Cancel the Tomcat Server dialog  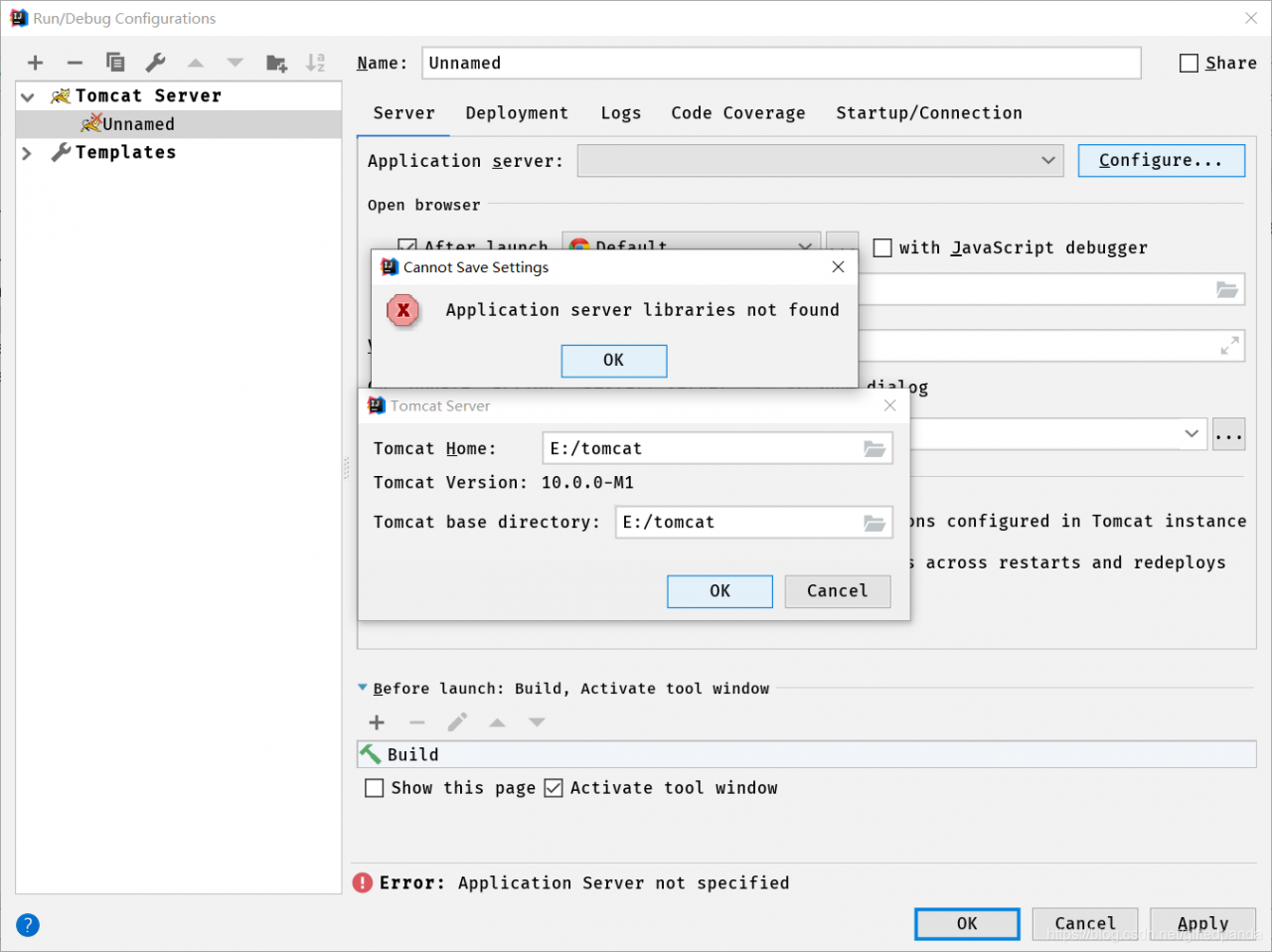[x=838, y=591]
